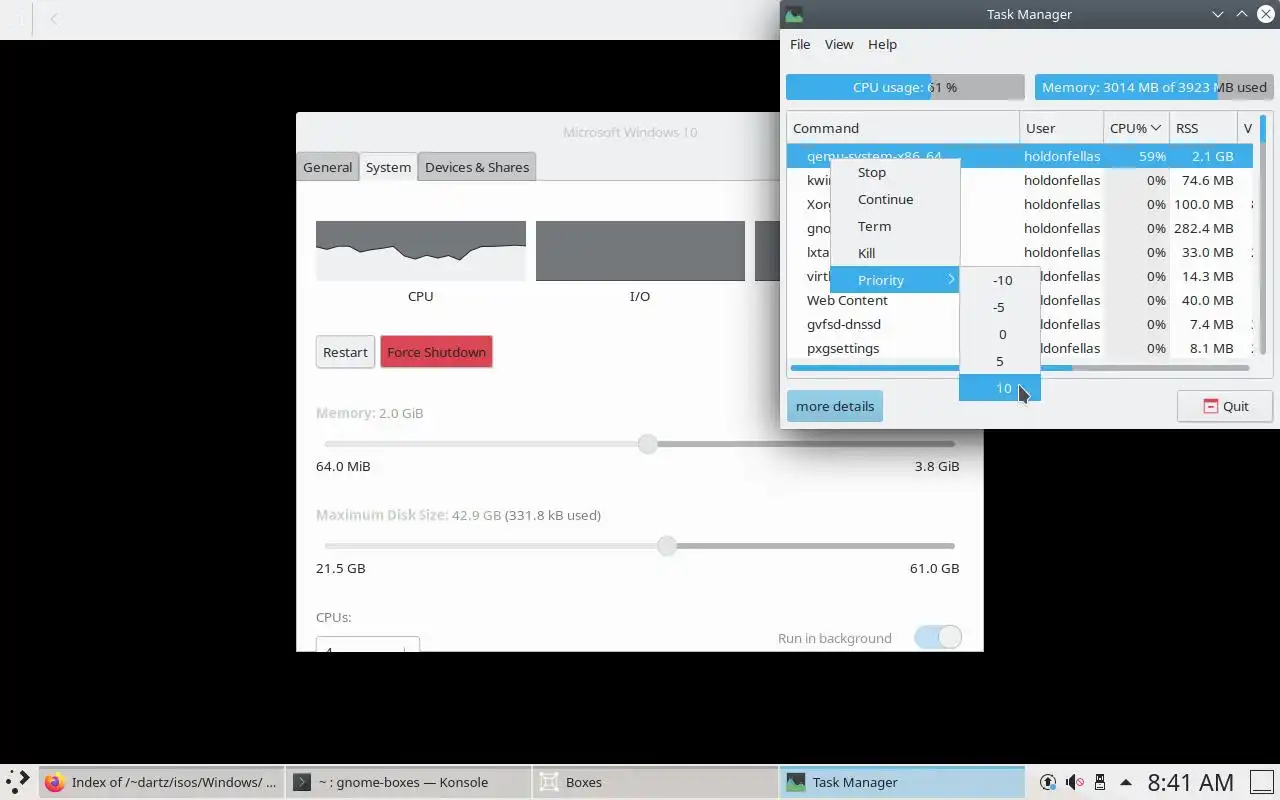Choose Kill from the context menu
1280x800 pixels.
(895, 253)
